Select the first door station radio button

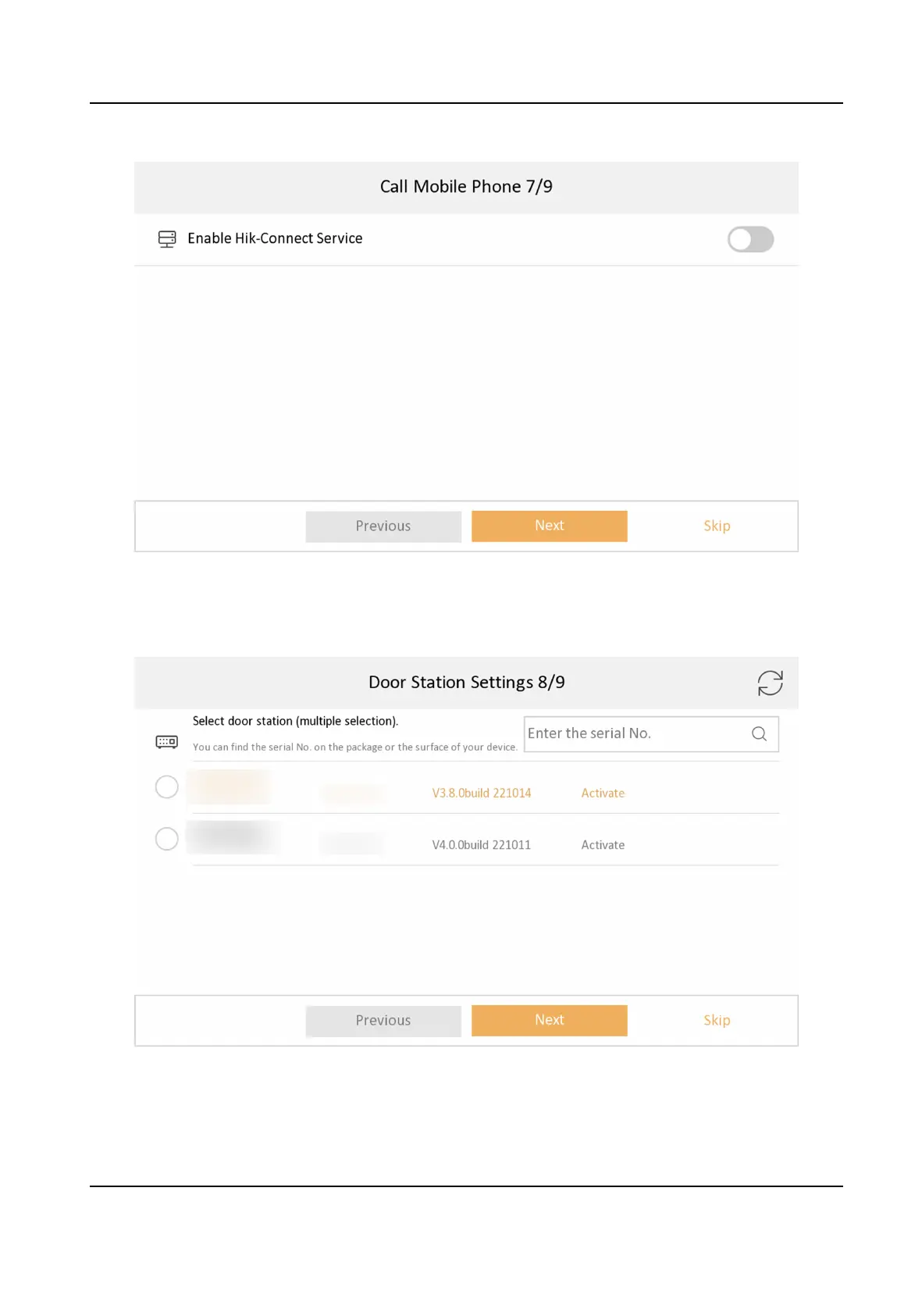coord(166,786)
